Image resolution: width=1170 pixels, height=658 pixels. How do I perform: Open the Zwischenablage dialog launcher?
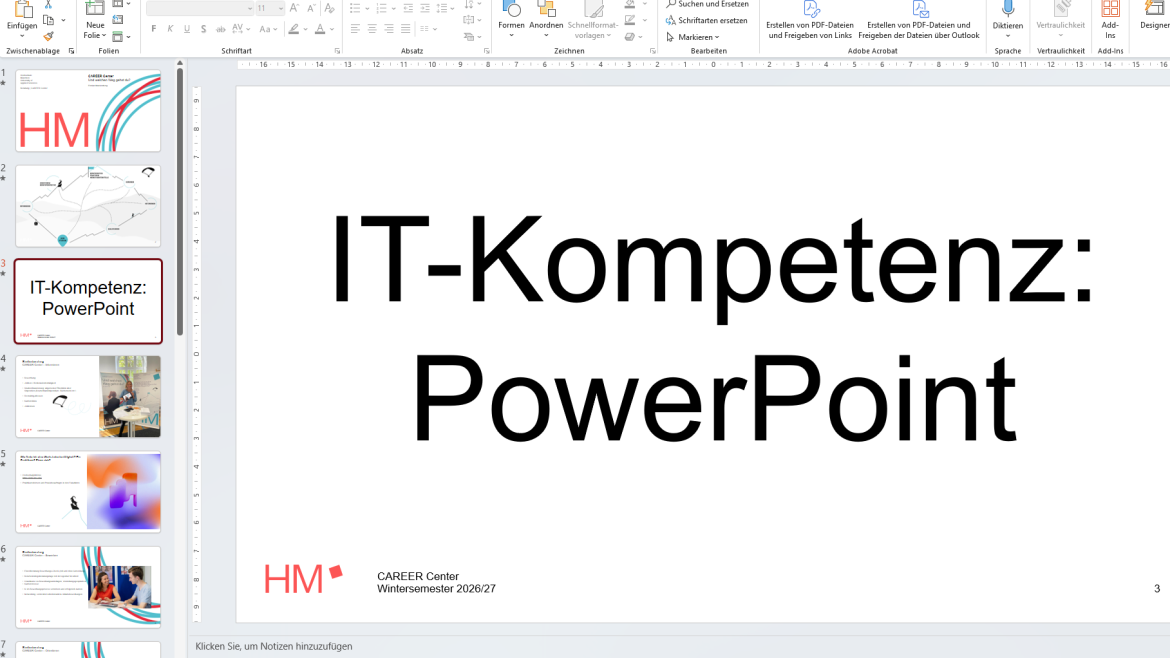(x=72, y=51)
